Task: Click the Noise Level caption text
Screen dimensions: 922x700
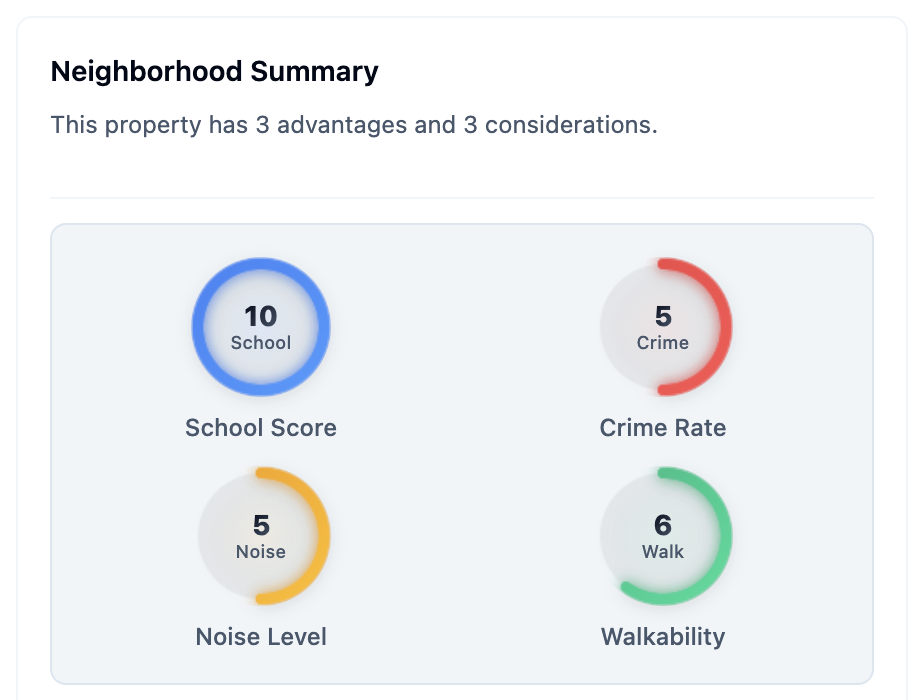Action: (261, 636)
